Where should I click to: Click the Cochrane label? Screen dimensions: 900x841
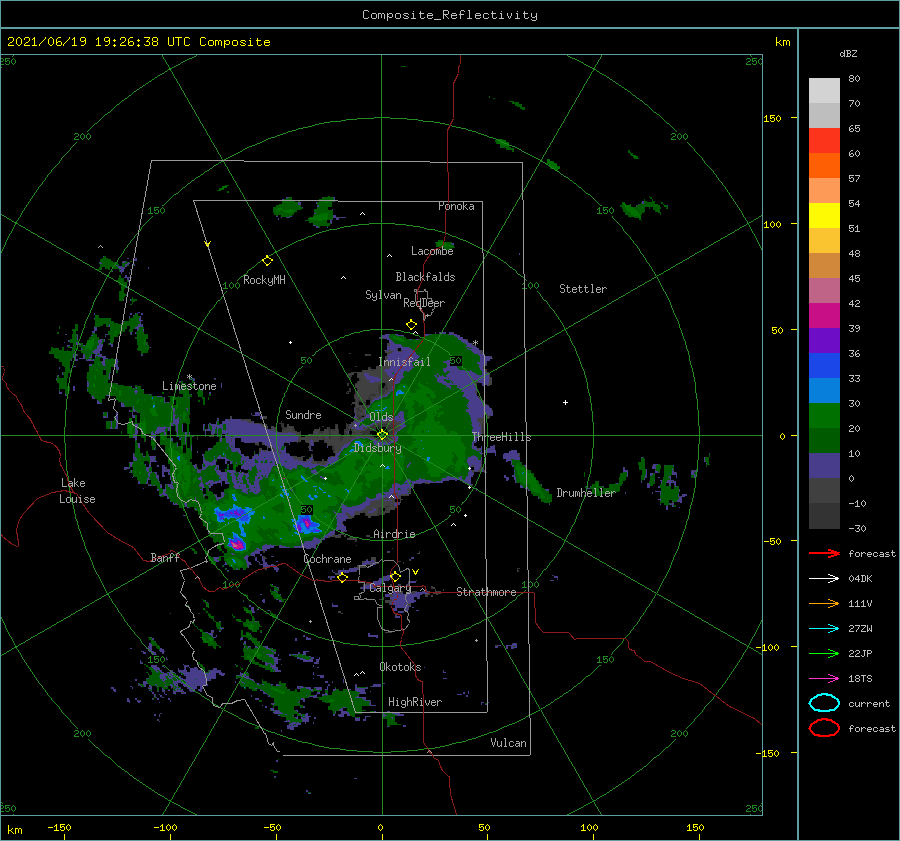point(327,559)
